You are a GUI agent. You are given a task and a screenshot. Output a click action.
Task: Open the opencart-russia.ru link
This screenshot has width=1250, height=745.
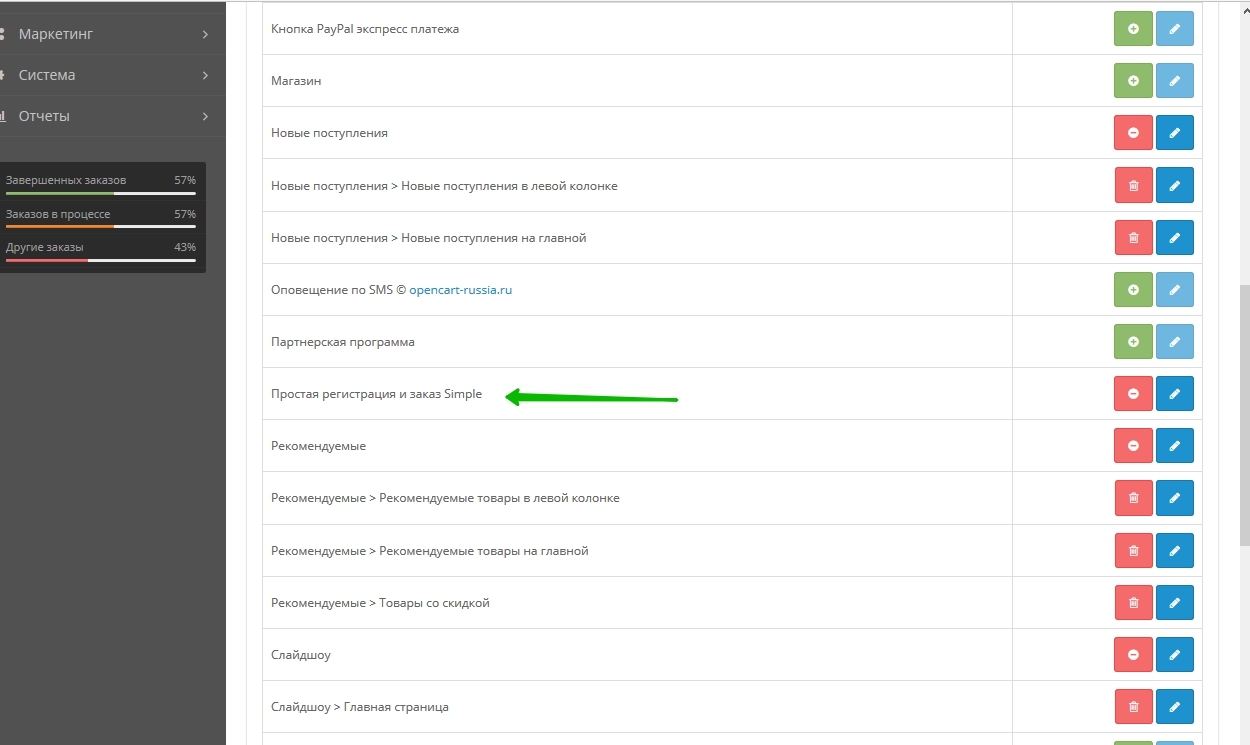tap(461, 290)
